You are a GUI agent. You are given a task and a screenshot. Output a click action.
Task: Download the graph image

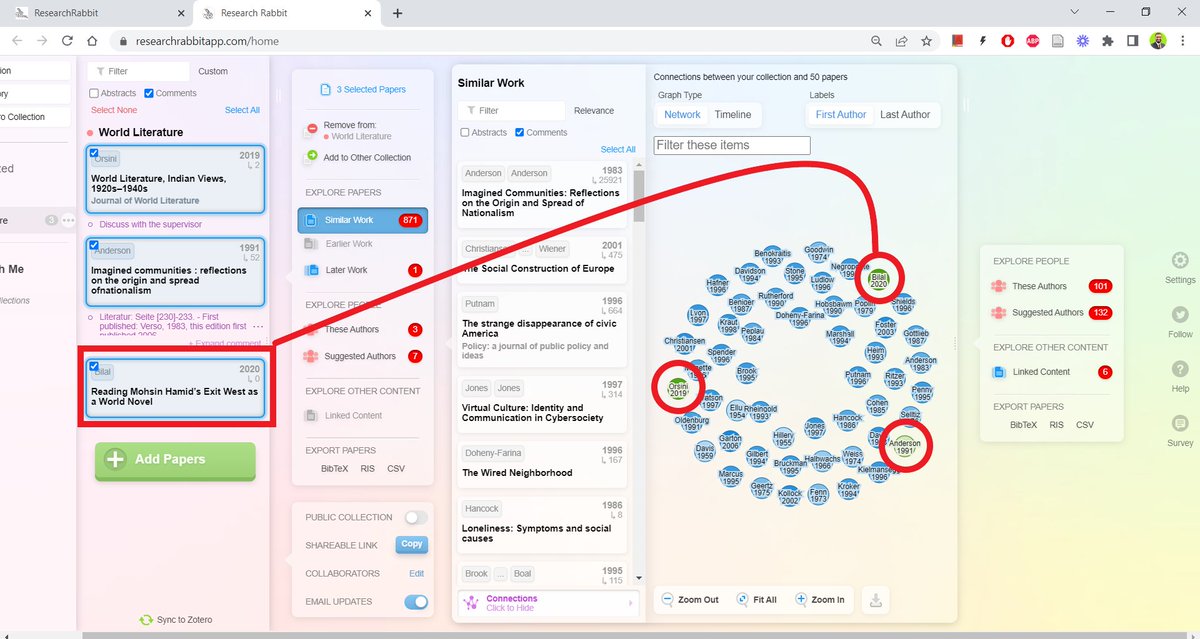point(876,600)
